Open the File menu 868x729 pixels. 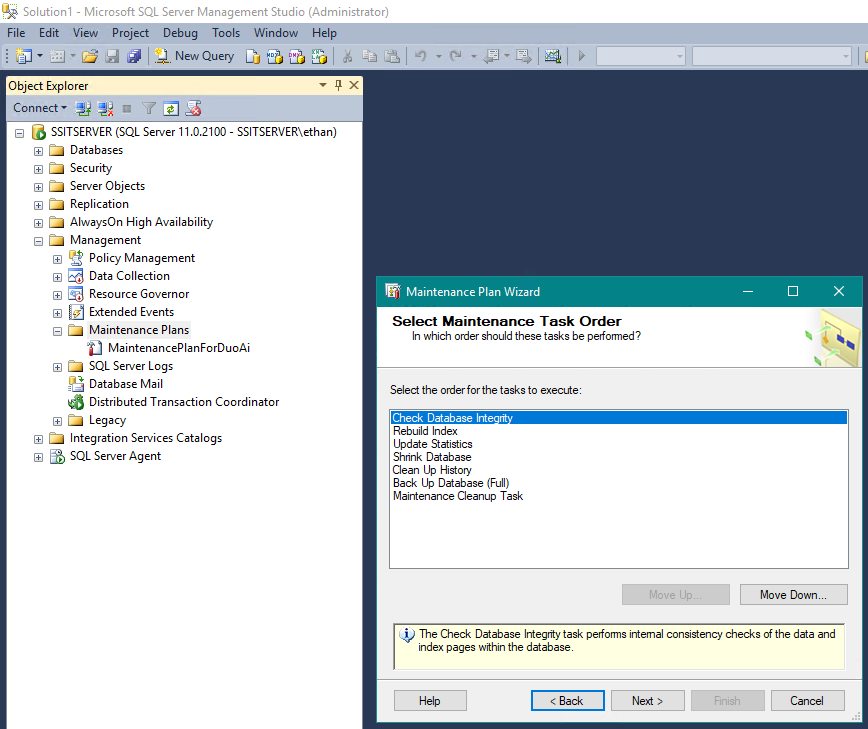coord(16,33)
